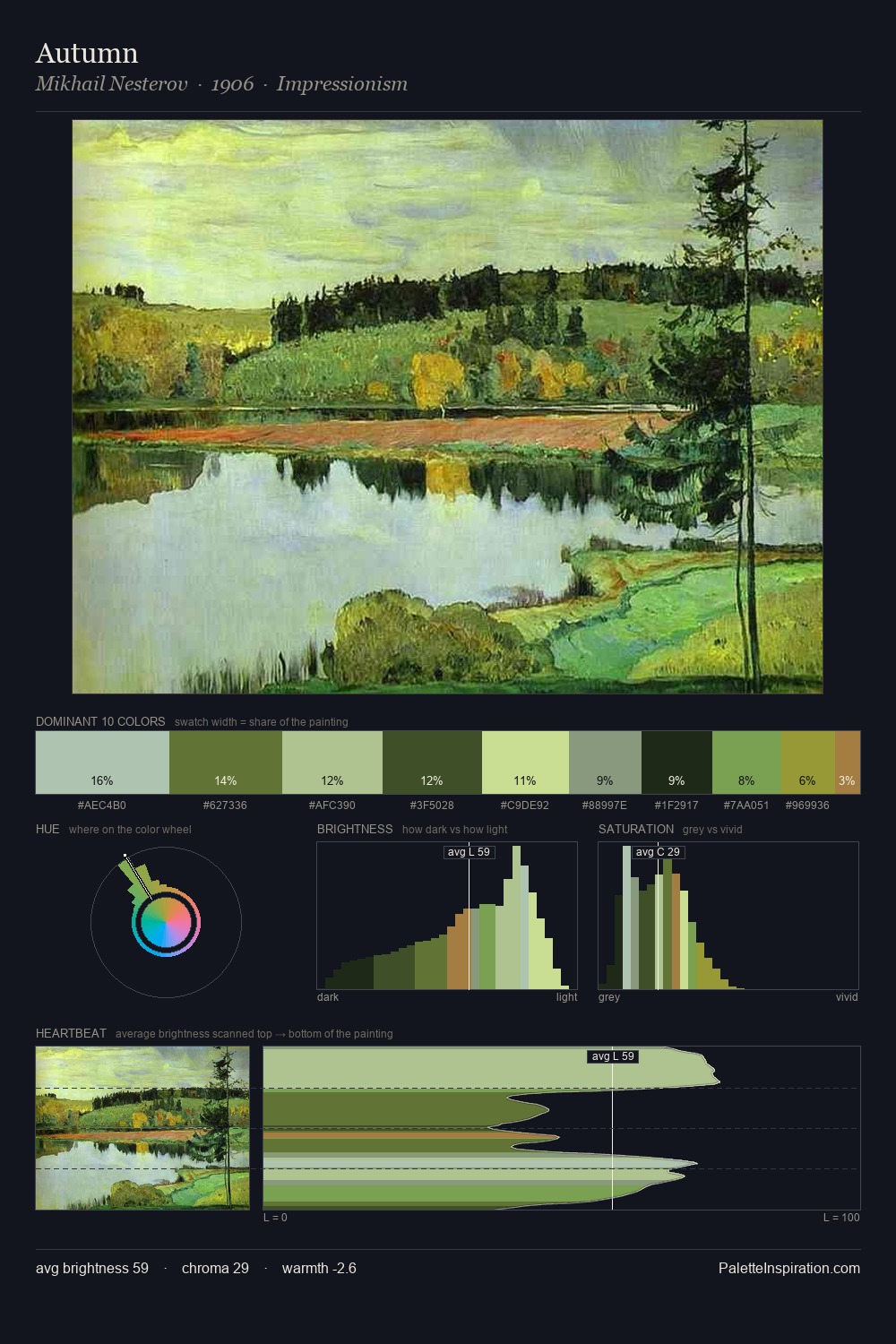Click the 'BRIGHTNESS' section heading
Screen dimensions: 896x1344
pos(355,829)
